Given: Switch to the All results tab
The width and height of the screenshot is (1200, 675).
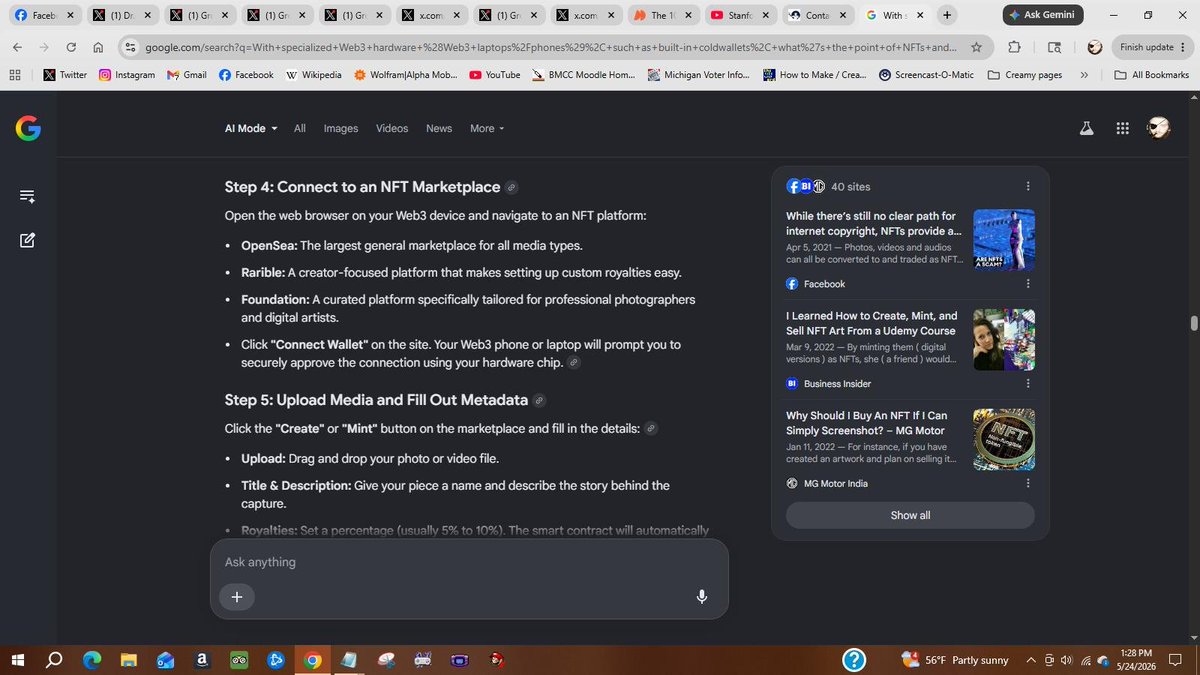Looking at the screenshot, I should coord(299,128).
